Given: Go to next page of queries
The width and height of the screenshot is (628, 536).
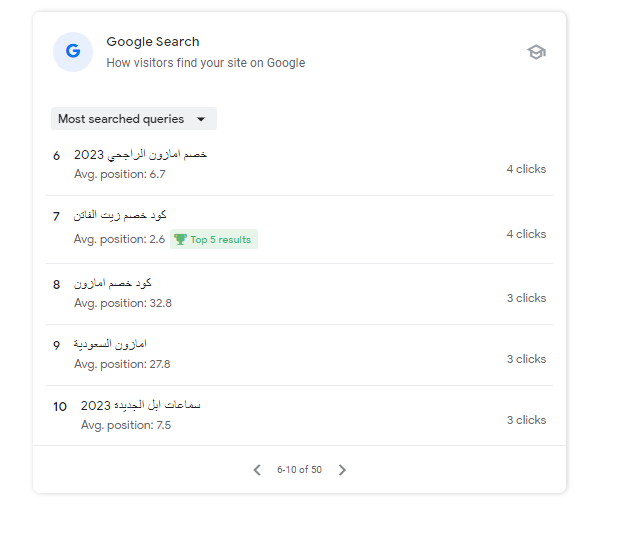Looking at the screenshot, I should (x=342, y=470).
